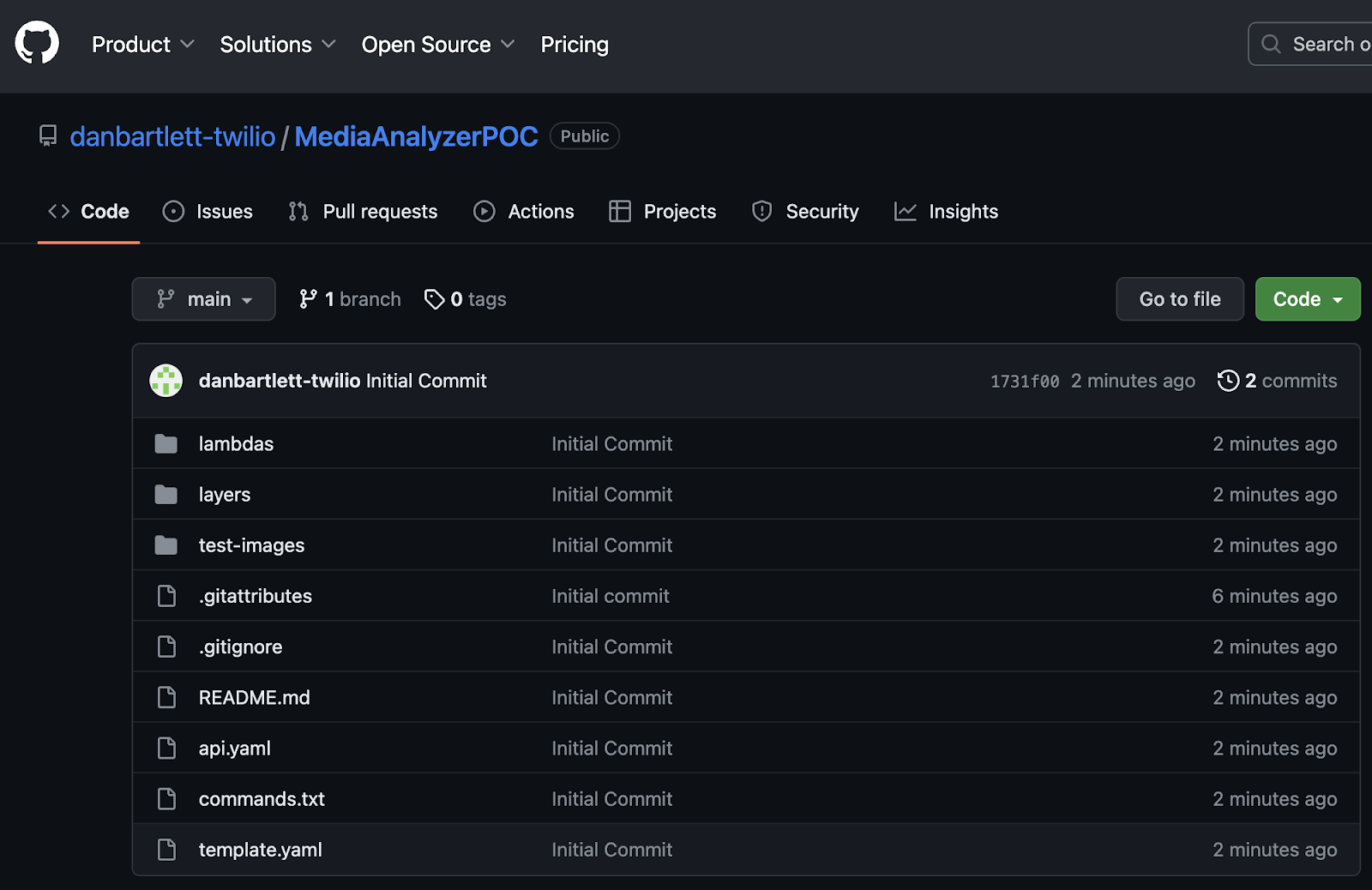Click the danbartlett-twilio author name in commit header
This screenshot has width=1372, height=890.
[x=280, y=381]
